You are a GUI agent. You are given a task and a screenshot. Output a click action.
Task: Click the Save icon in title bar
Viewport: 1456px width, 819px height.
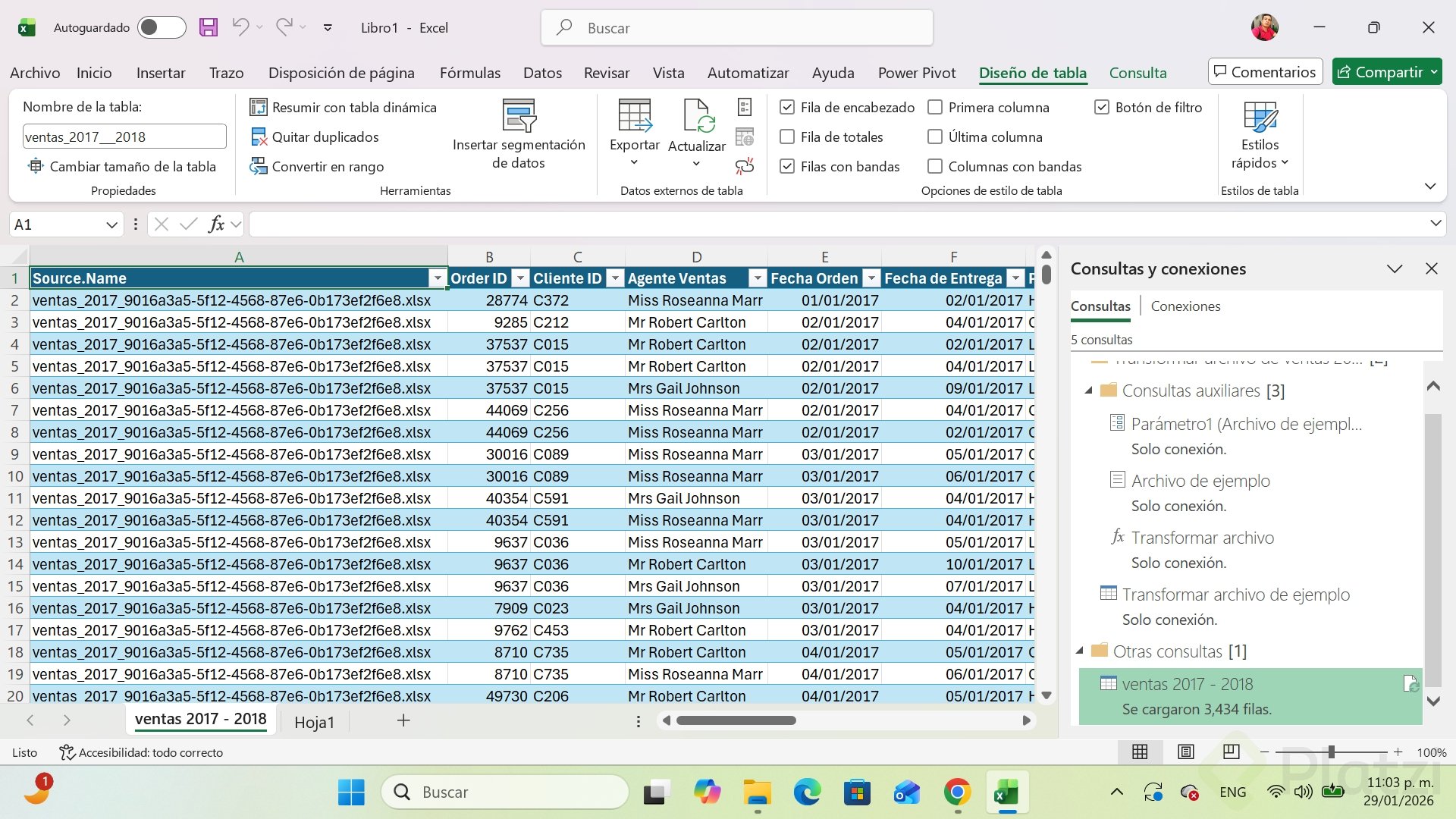click(208, 28)
